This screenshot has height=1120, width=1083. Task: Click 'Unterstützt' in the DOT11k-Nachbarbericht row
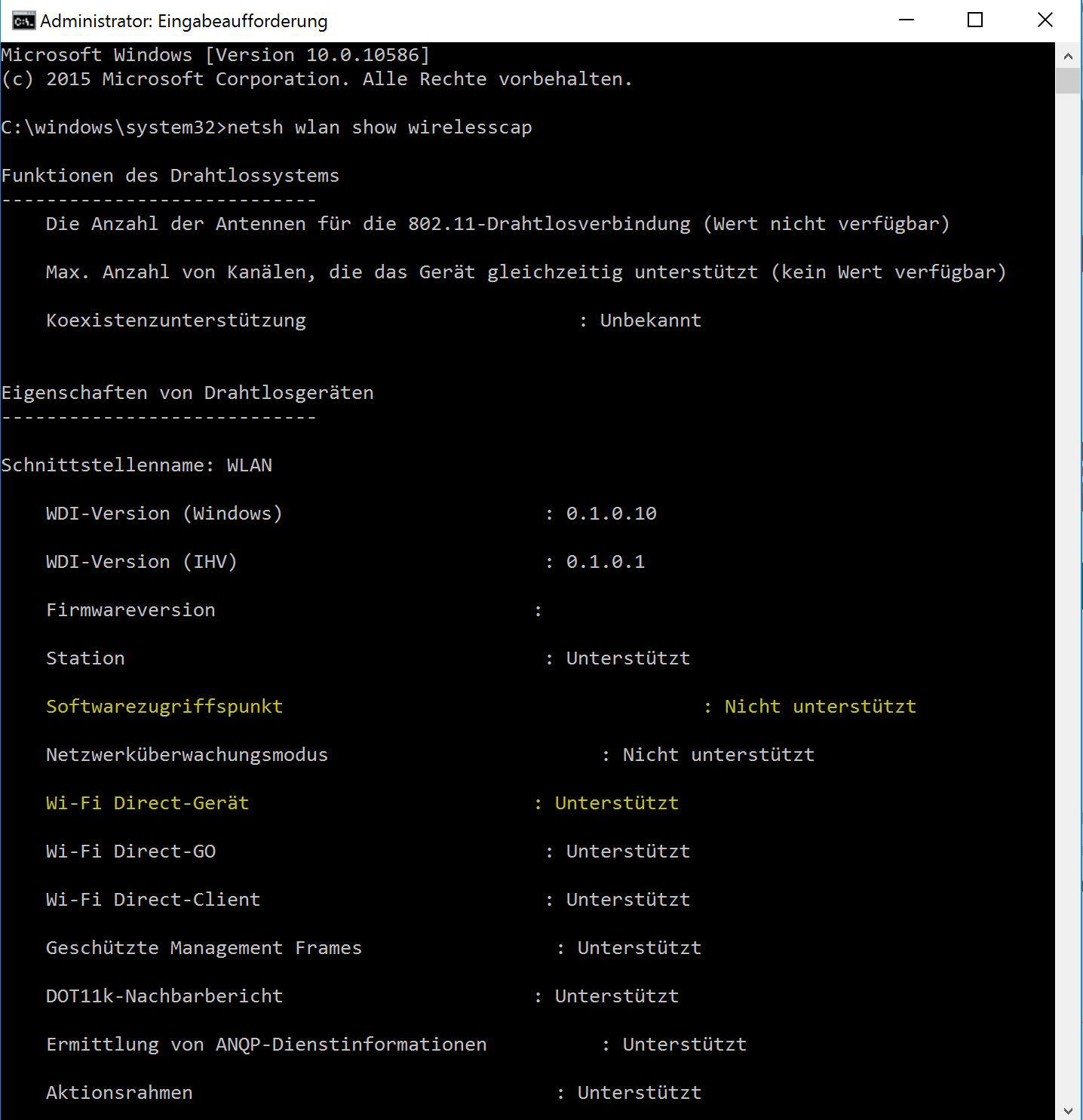point(617,996)
